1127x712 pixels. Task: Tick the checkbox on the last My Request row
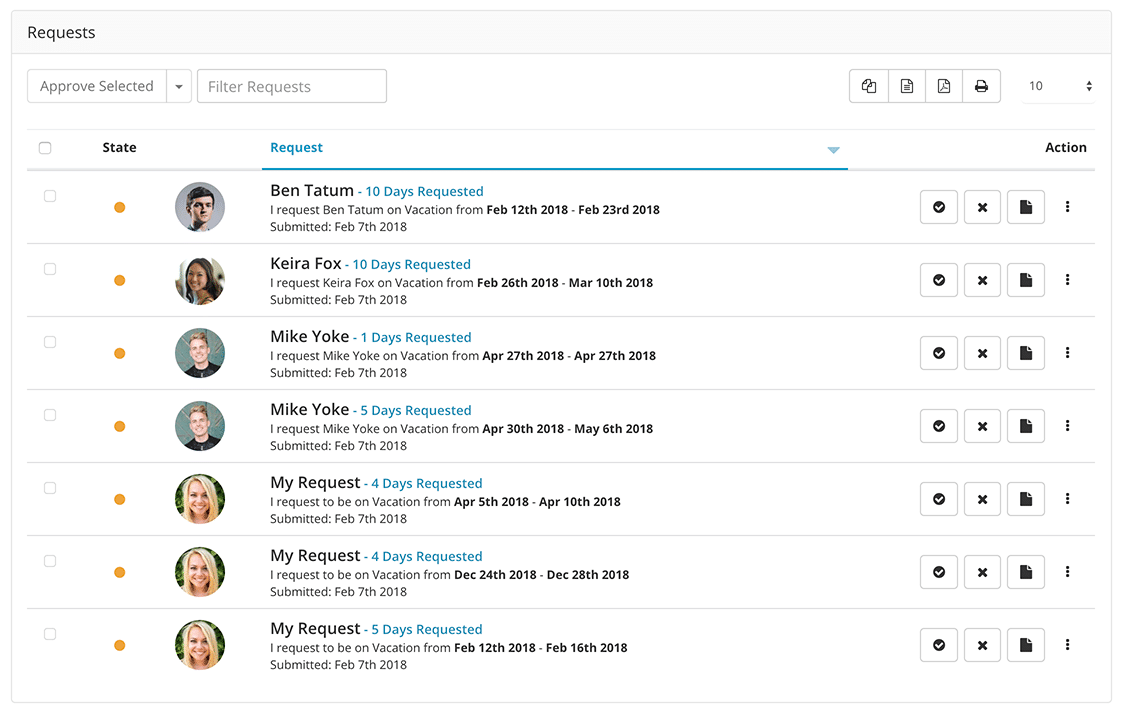point(50,633)
